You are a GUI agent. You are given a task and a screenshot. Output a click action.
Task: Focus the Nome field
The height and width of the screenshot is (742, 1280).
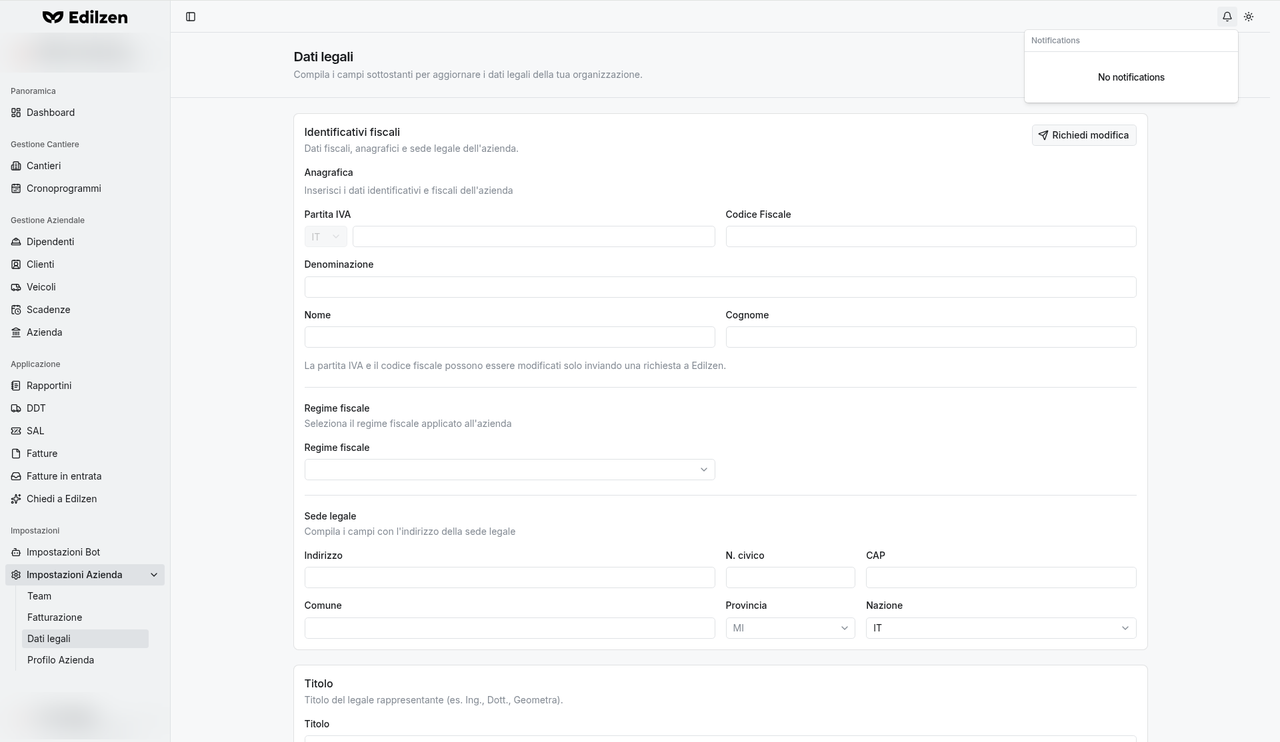coord(509,337)
